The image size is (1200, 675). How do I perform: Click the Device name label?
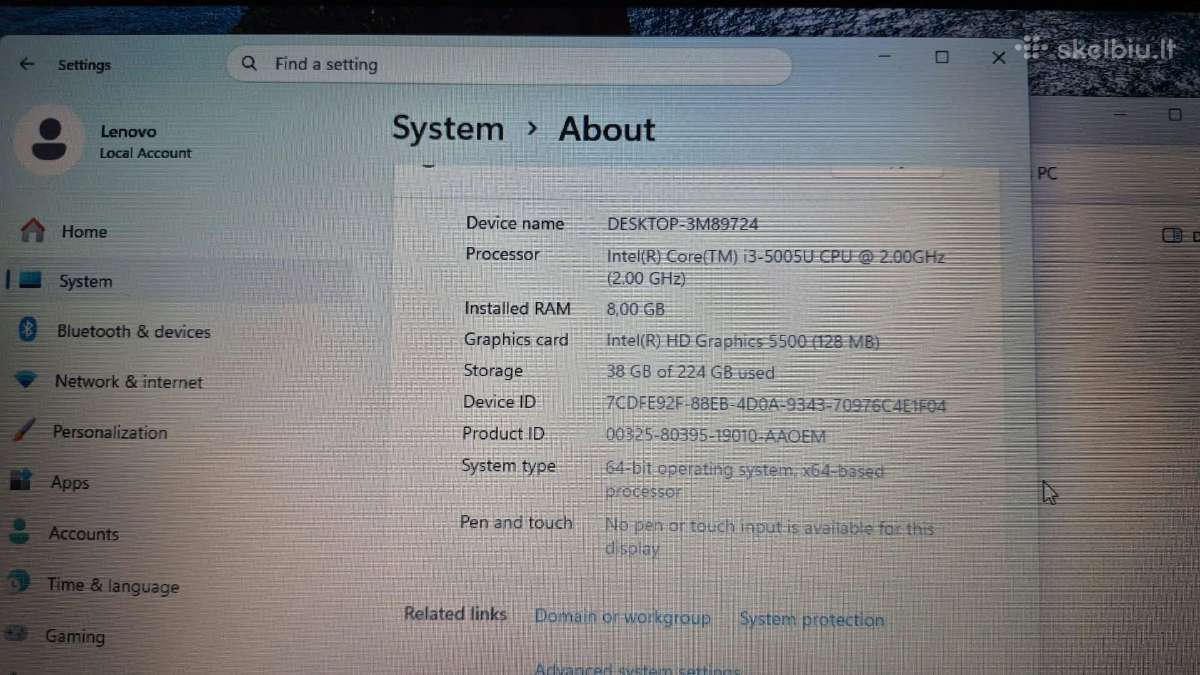[515, 223]
